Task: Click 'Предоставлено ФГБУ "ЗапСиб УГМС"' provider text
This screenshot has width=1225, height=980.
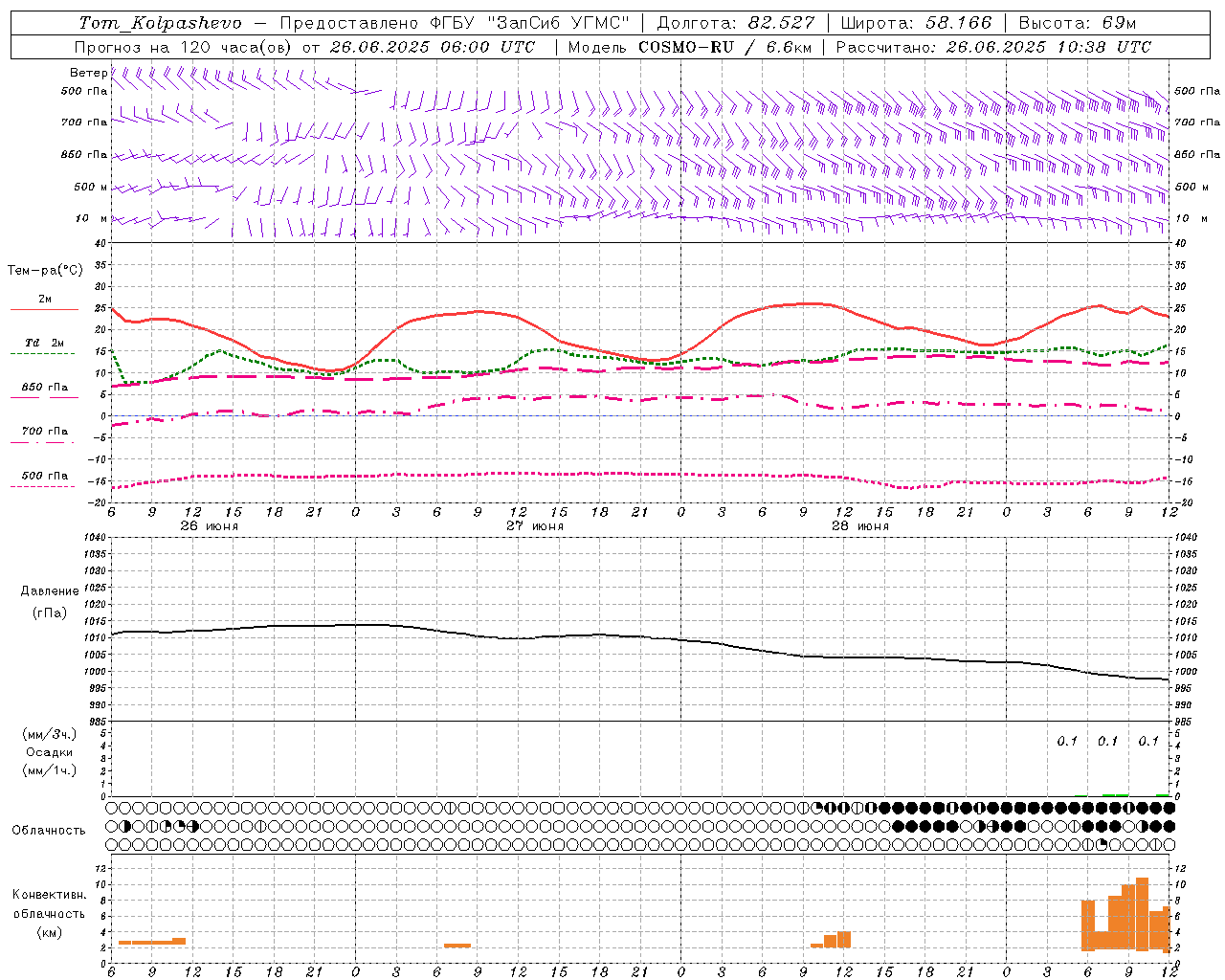Action: pyautogui.click(x=455, y=23)
